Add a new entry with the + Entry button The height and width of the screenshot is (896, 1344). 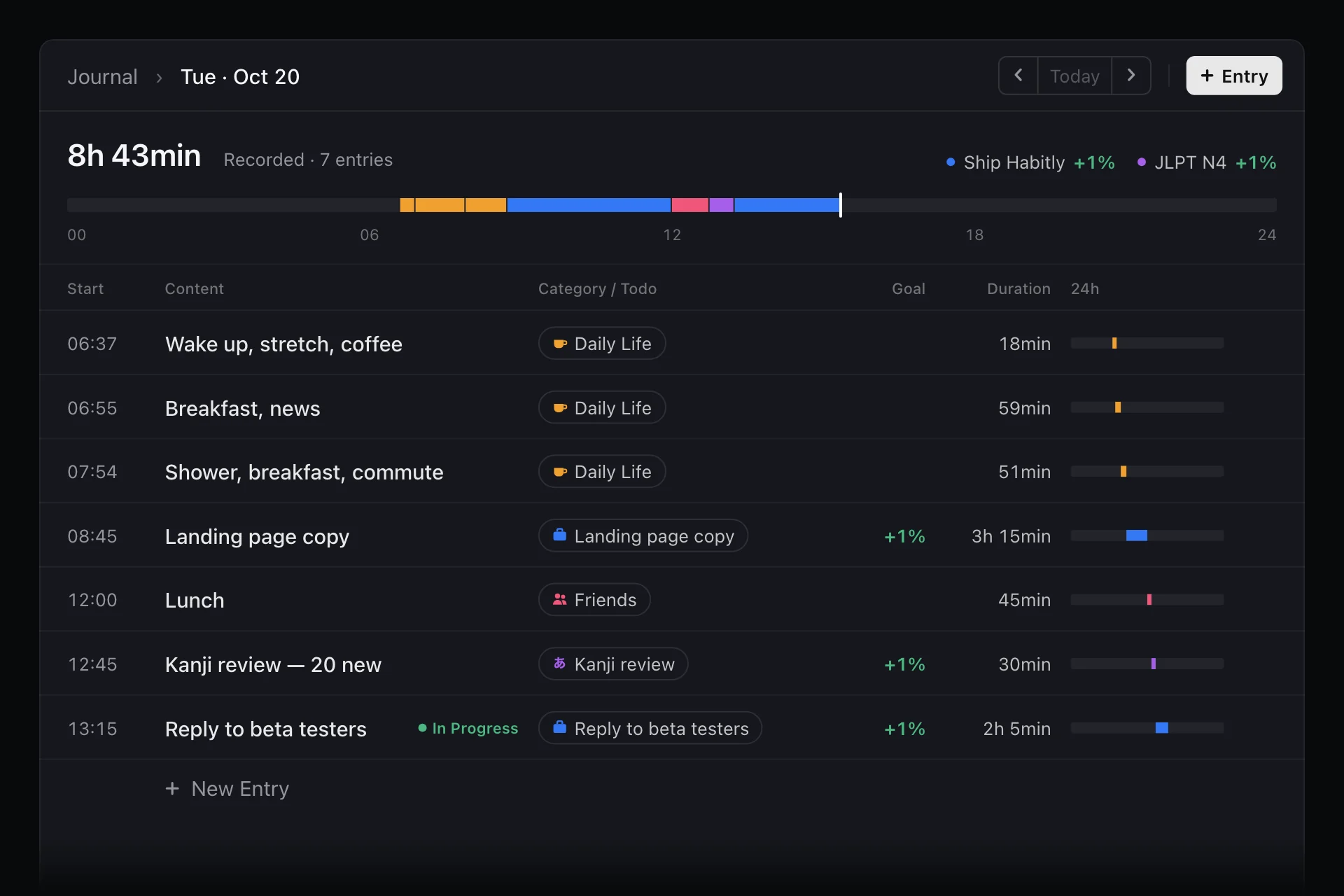coord(1234,76)
